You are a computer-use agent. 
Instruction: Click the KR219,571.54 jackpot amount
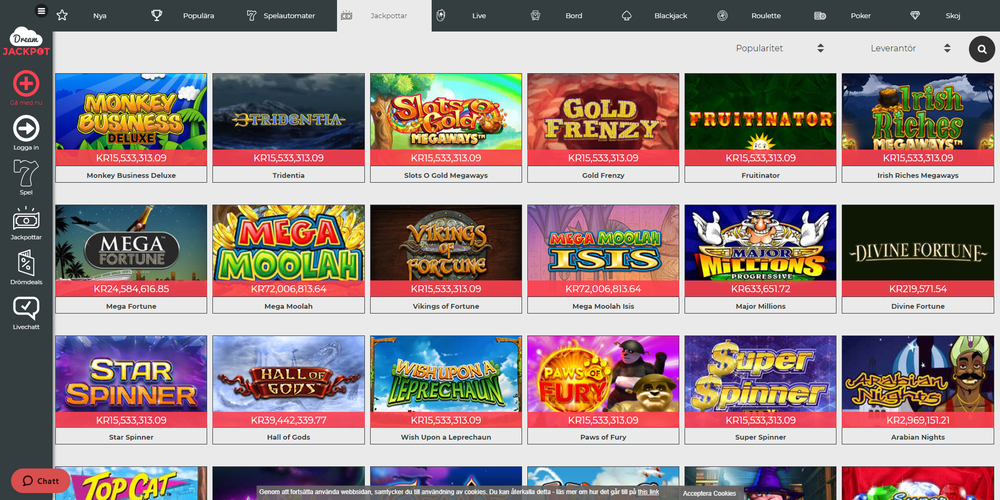[918, 289]
